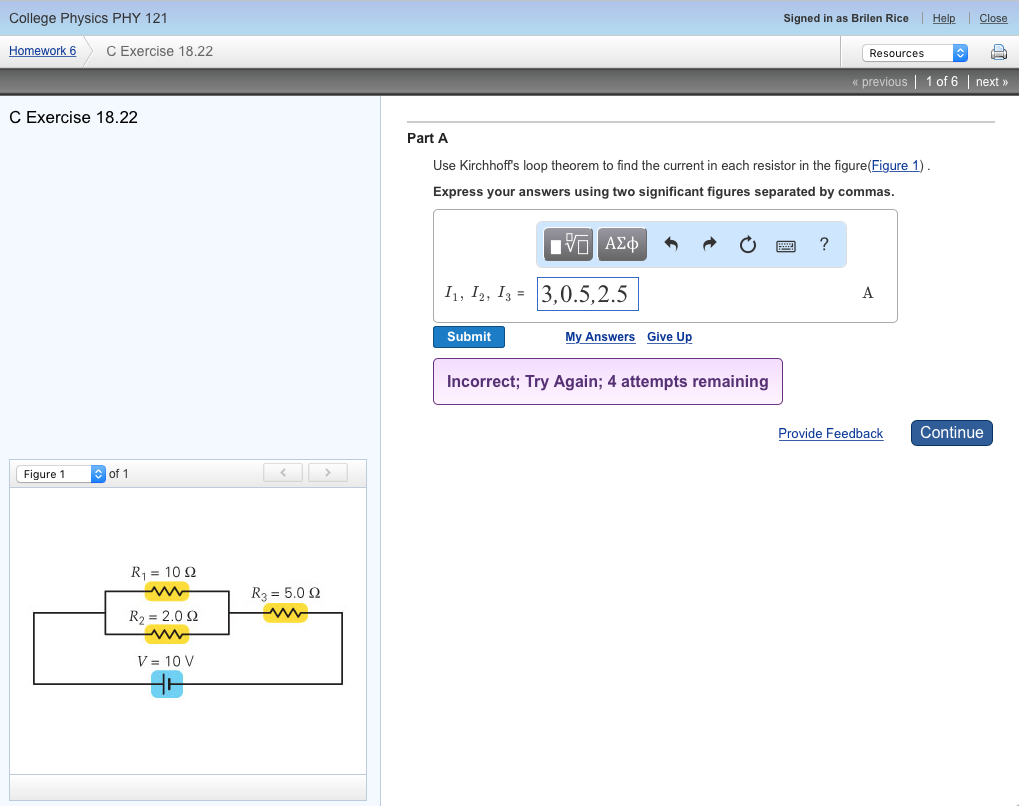Advance to next problem with next »
Screen dimensions: 1019x806
[x=991, y=81]
